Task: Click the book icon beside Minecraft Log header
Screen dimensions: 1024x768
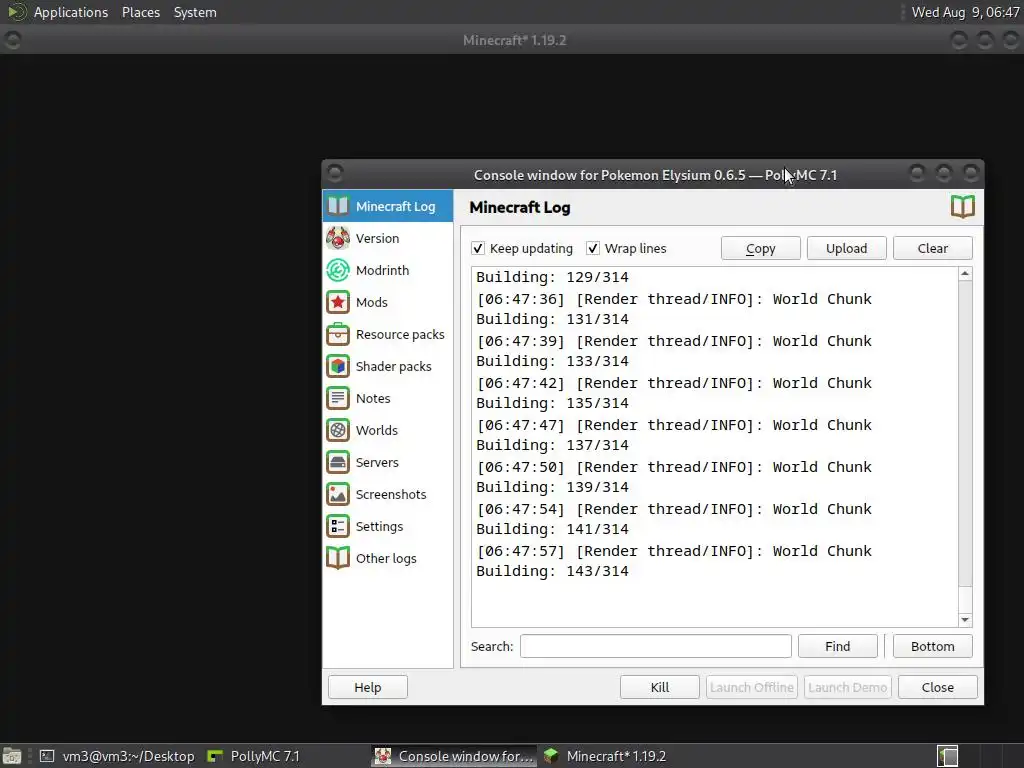Action: [x=962, y=207]
